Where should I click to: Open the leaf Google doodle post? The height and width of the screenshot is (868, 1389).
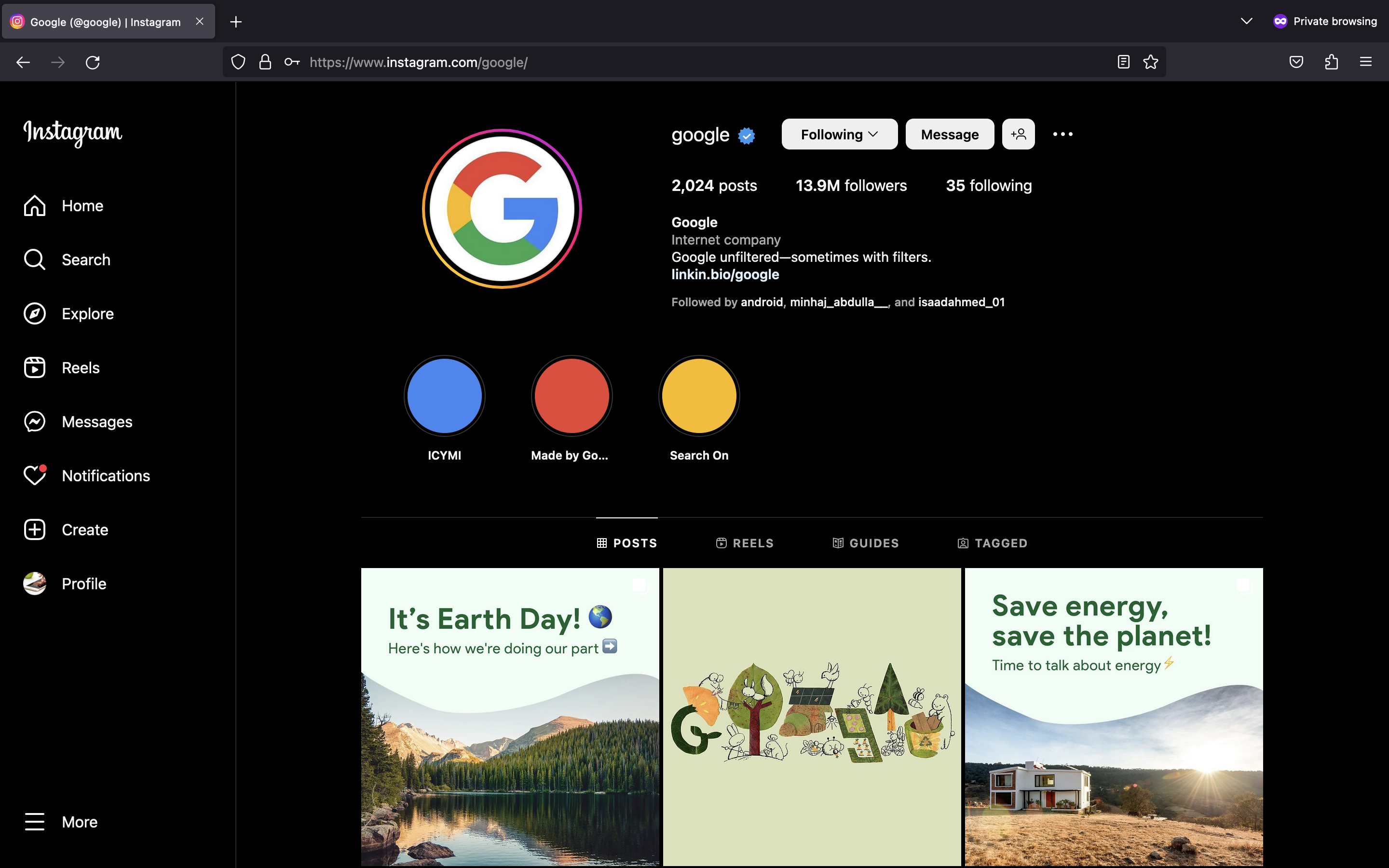(x=812, y=717)
